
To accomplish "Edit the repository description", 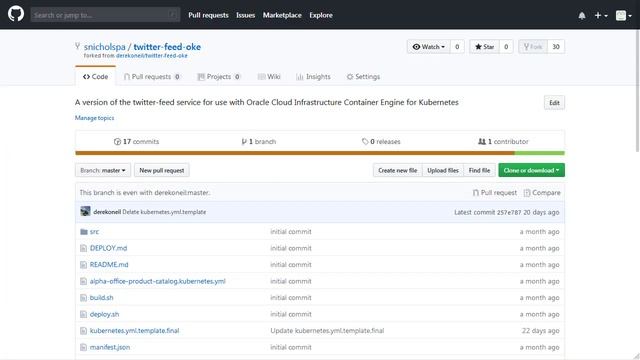I will pos(554,103).
